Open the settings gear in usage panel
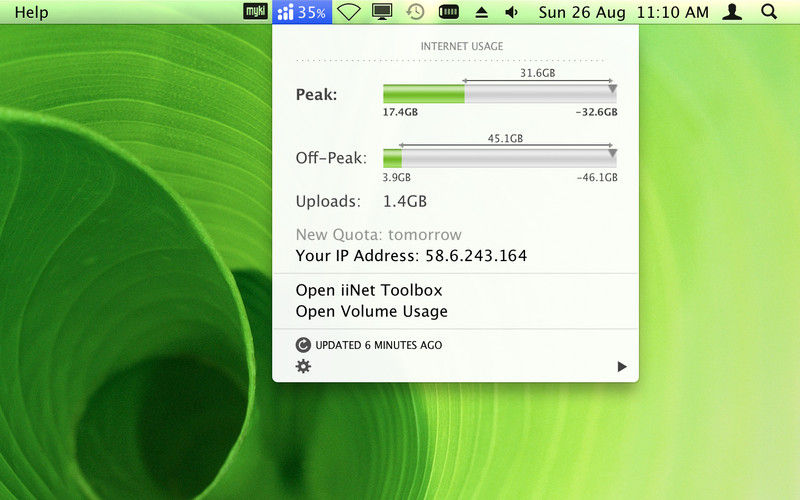800x500 pixels. tap(303, 366)
